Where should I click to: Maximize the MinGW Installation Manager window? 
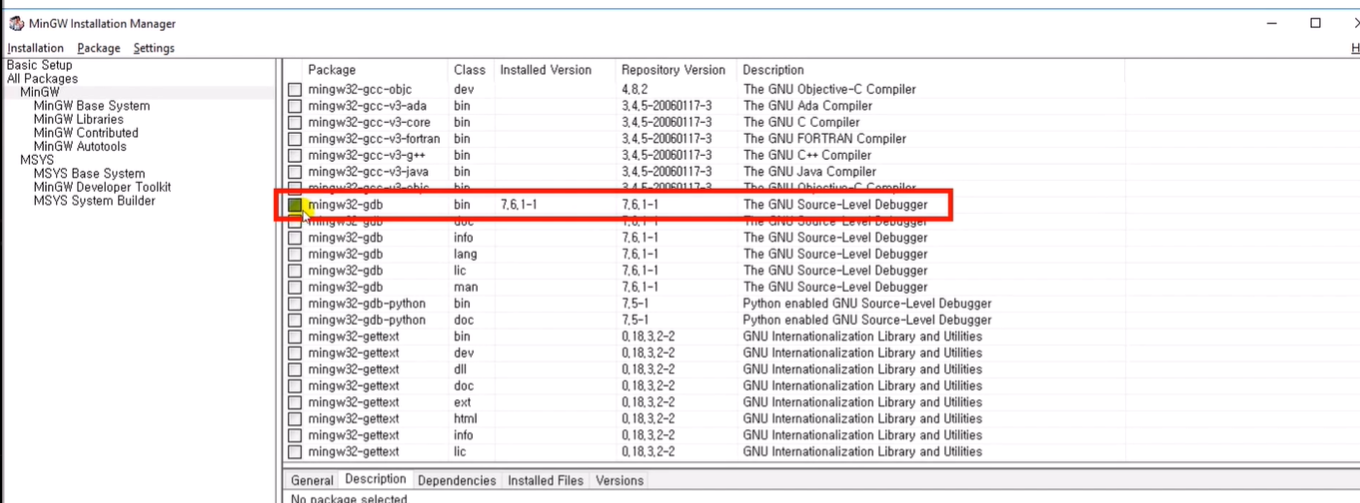pos(1315,23)
